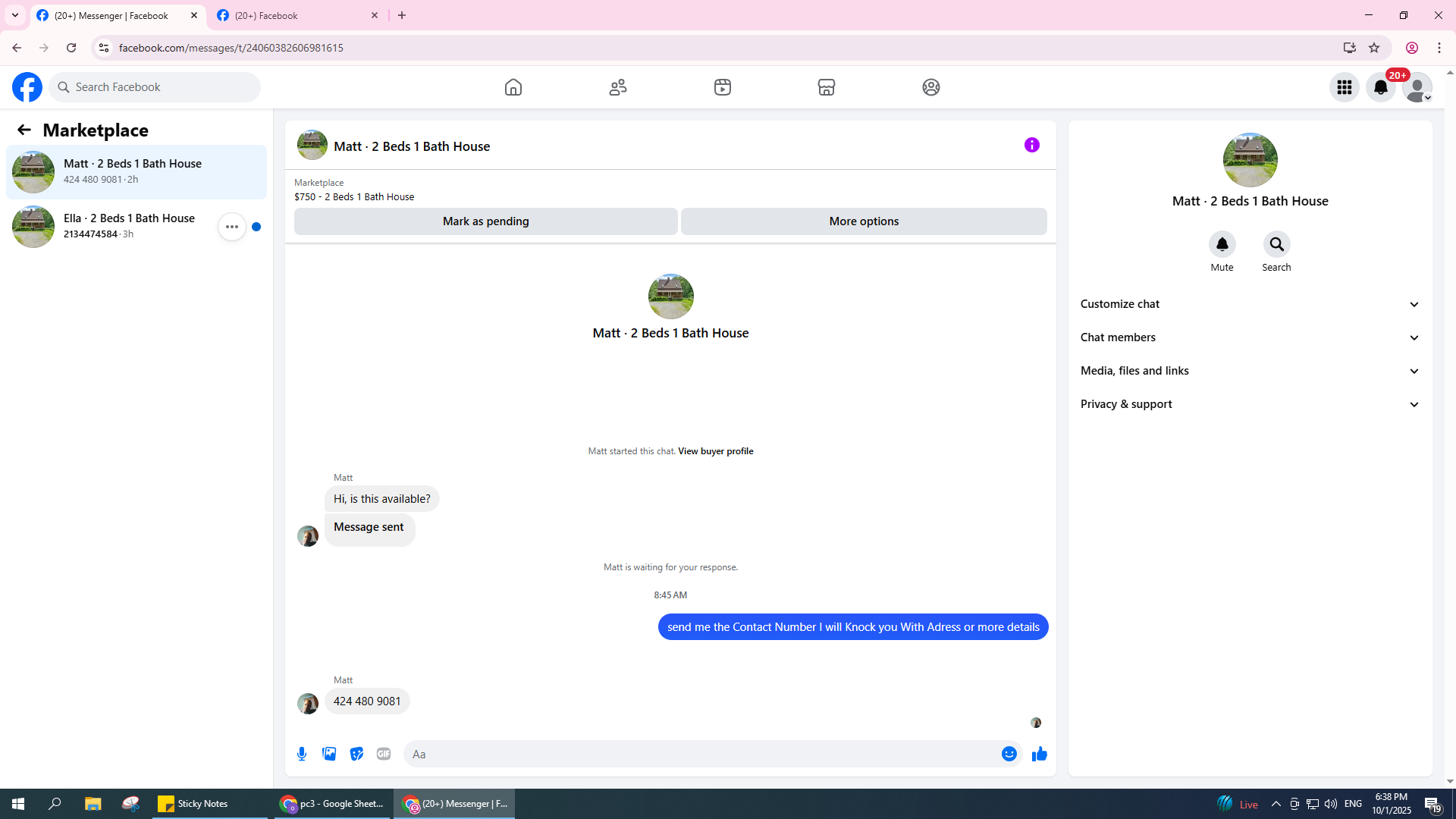The height and width of the screenshot is (819, 1456).
Task: View site information icon in address bar
Action: pos(104,48)
